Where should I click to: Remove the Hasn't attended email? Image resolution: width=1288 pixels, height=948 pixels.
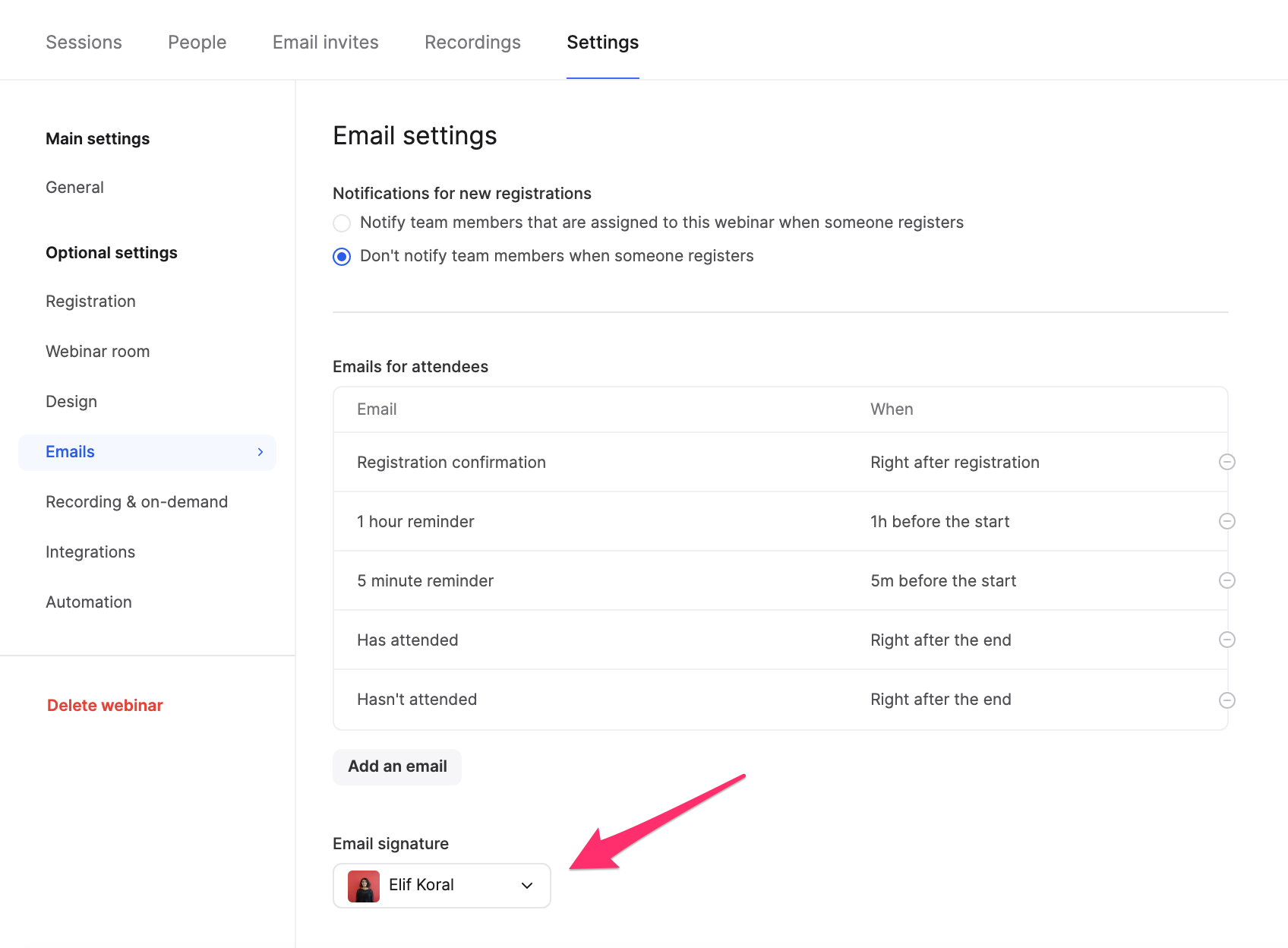click(x=1227, y=699)
